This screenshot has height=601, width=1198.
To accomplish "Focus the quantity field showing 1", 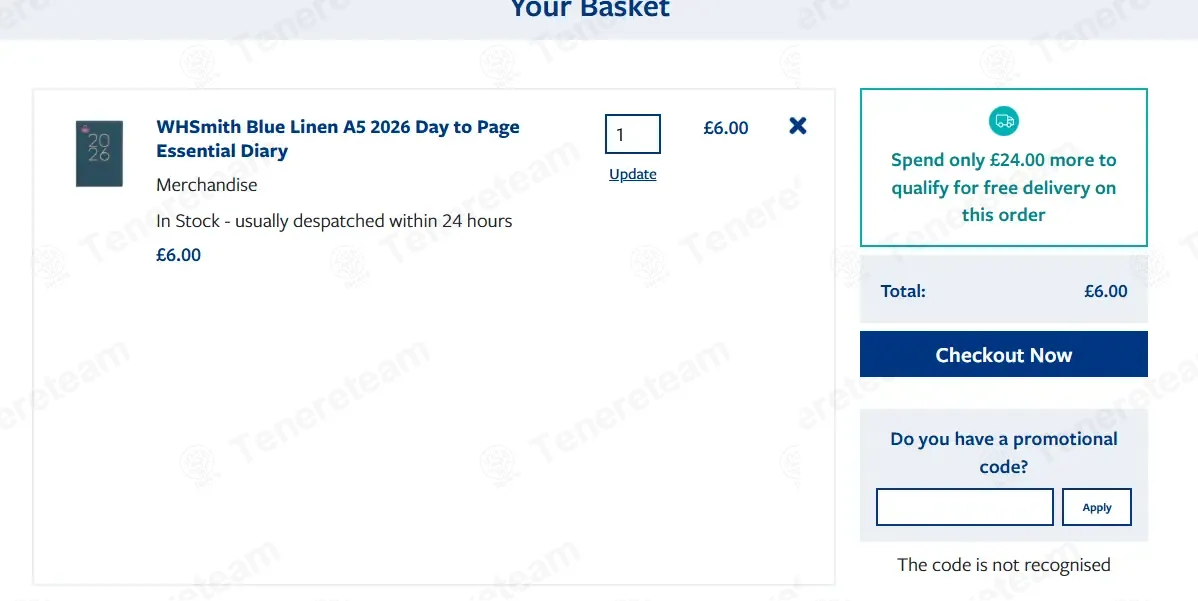I will pyautogui.click(x=633, y=134).
